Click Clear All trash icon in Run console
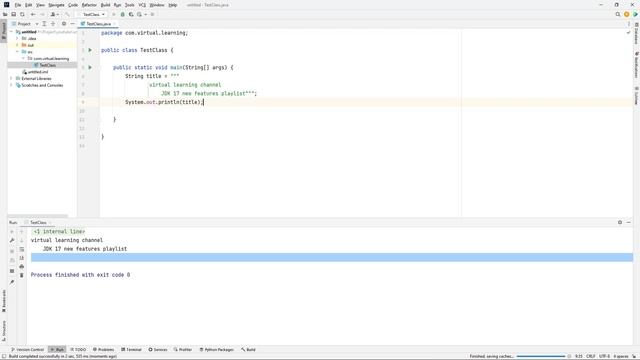 coord(22,276)
